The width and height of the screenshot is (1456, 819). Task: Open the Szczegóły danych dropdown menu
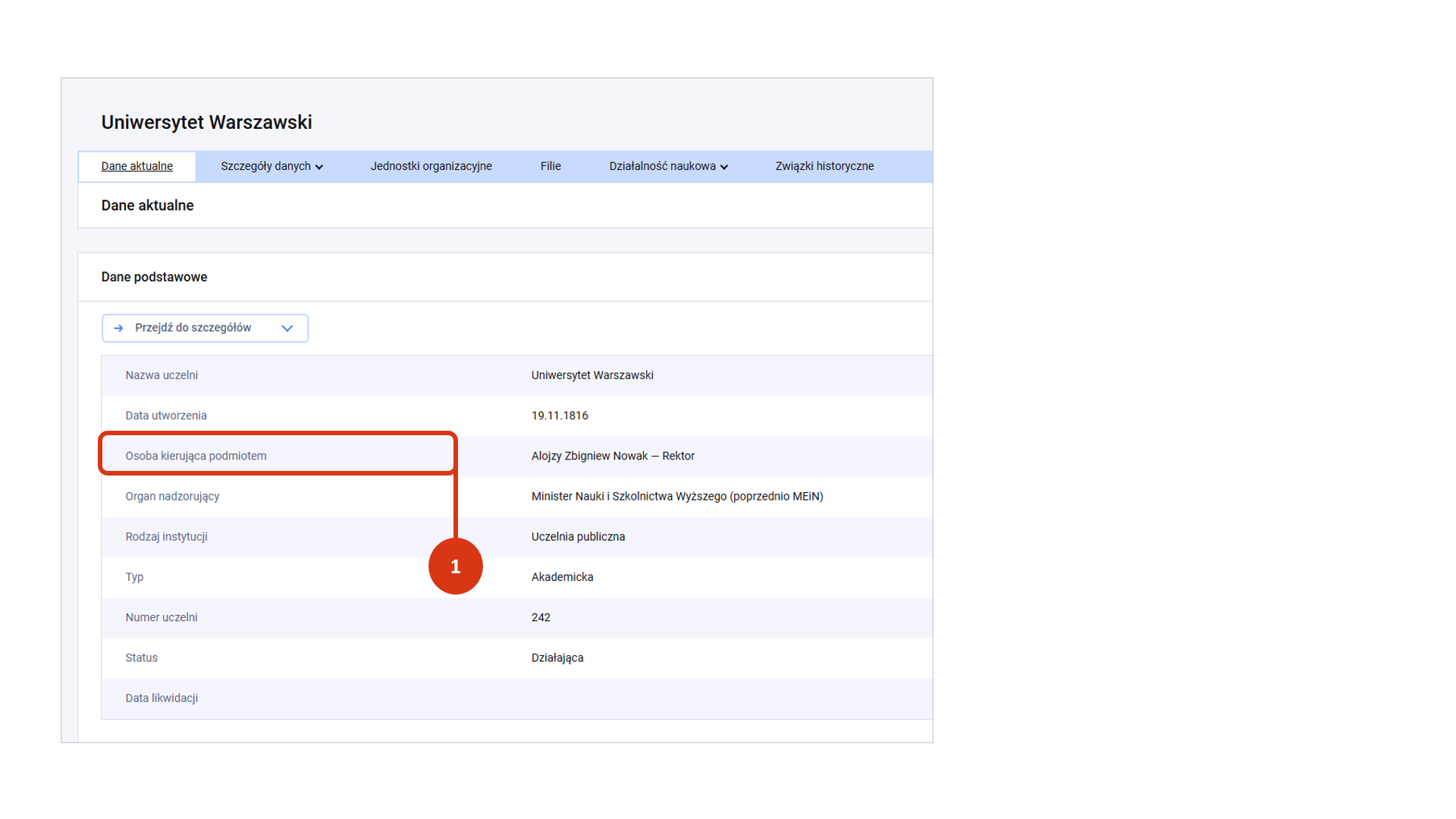coord(271,166)
